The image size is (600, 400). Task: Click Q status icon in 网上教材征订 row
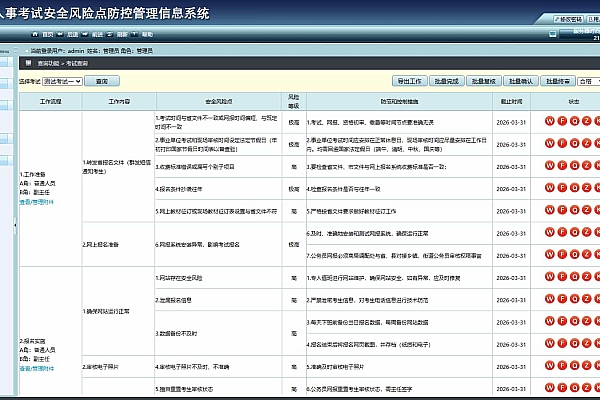tap(574, 210)
